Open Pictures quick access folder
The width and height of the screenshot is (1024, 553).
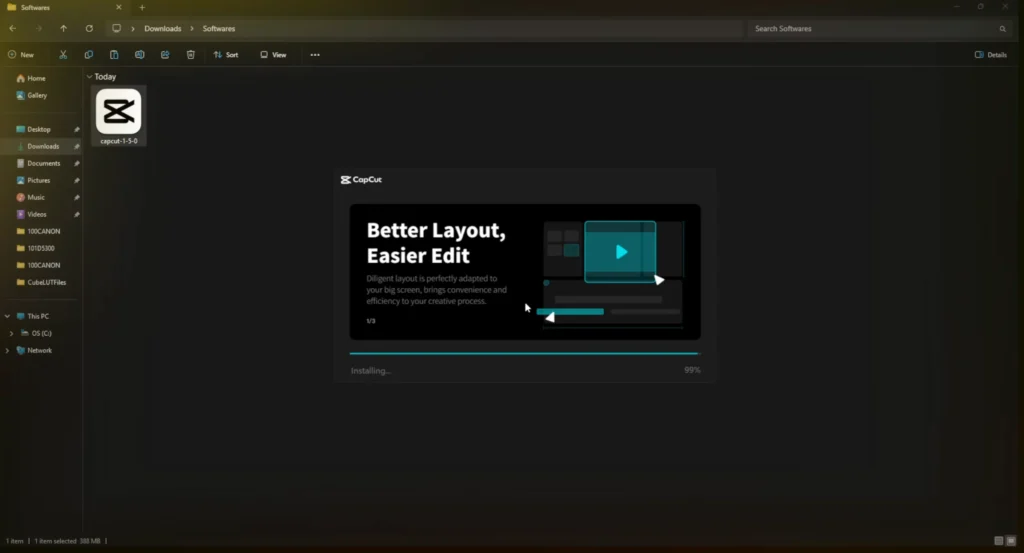[x=38, y=180]
